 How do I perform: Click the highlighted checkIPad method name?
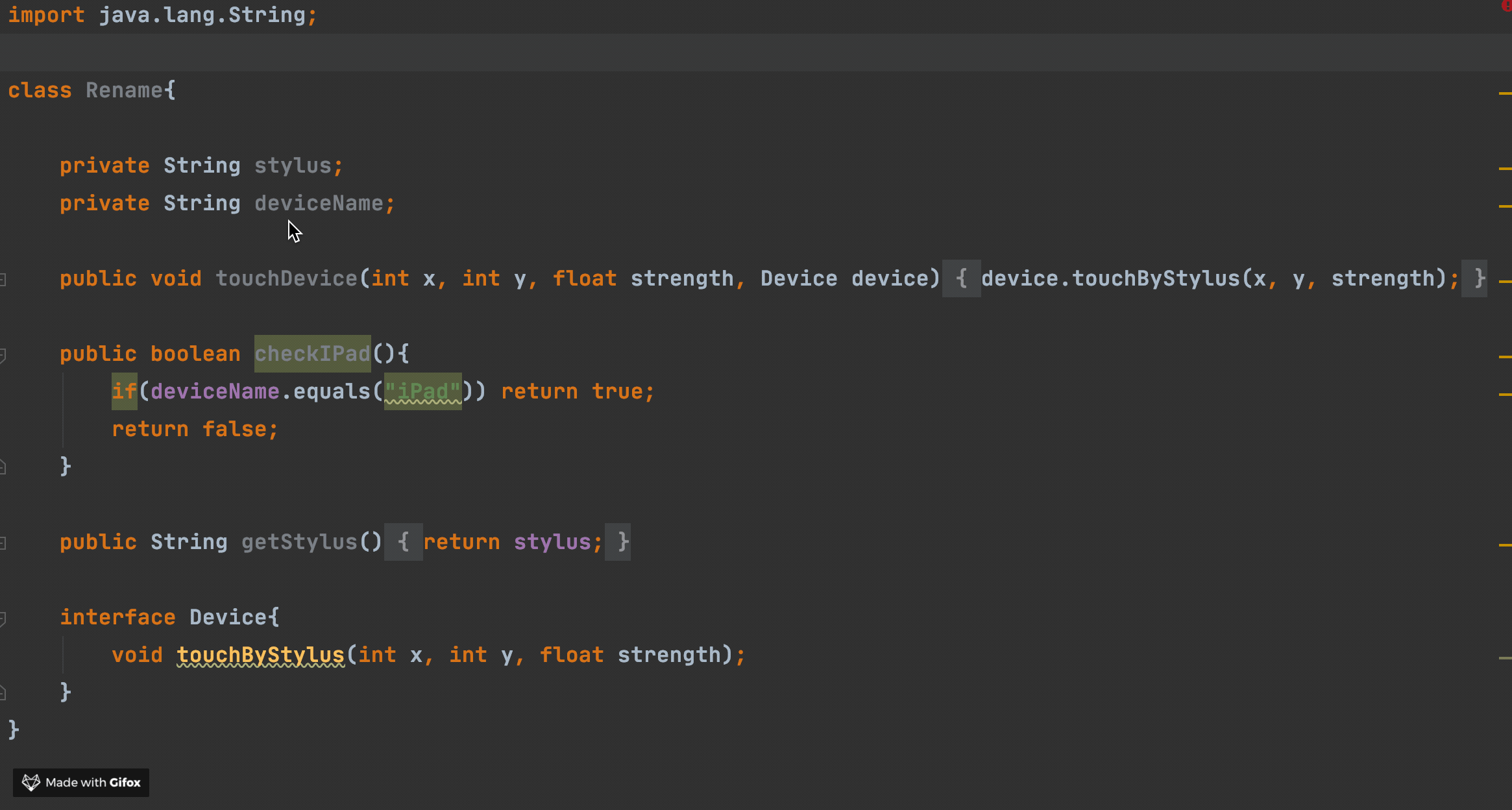tap(312, 354)
